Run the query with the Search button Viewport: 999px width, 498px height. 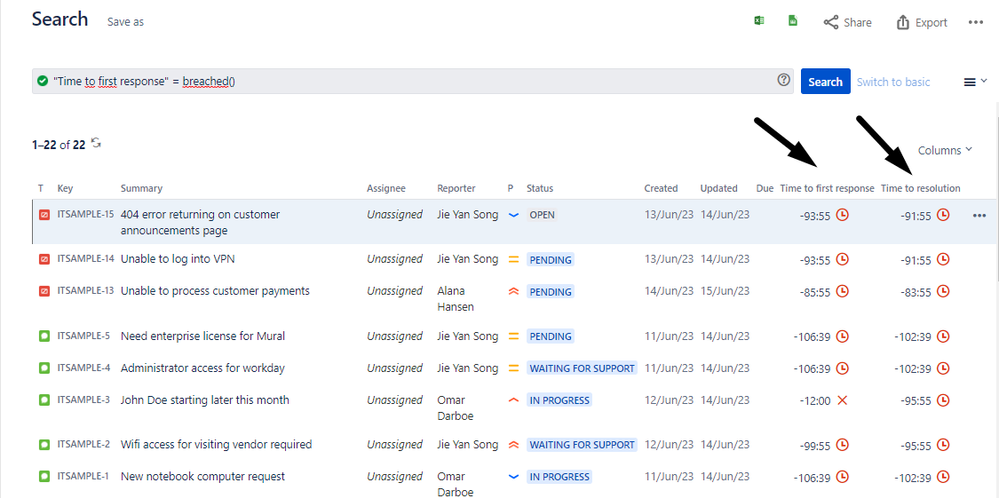(825, 82)
